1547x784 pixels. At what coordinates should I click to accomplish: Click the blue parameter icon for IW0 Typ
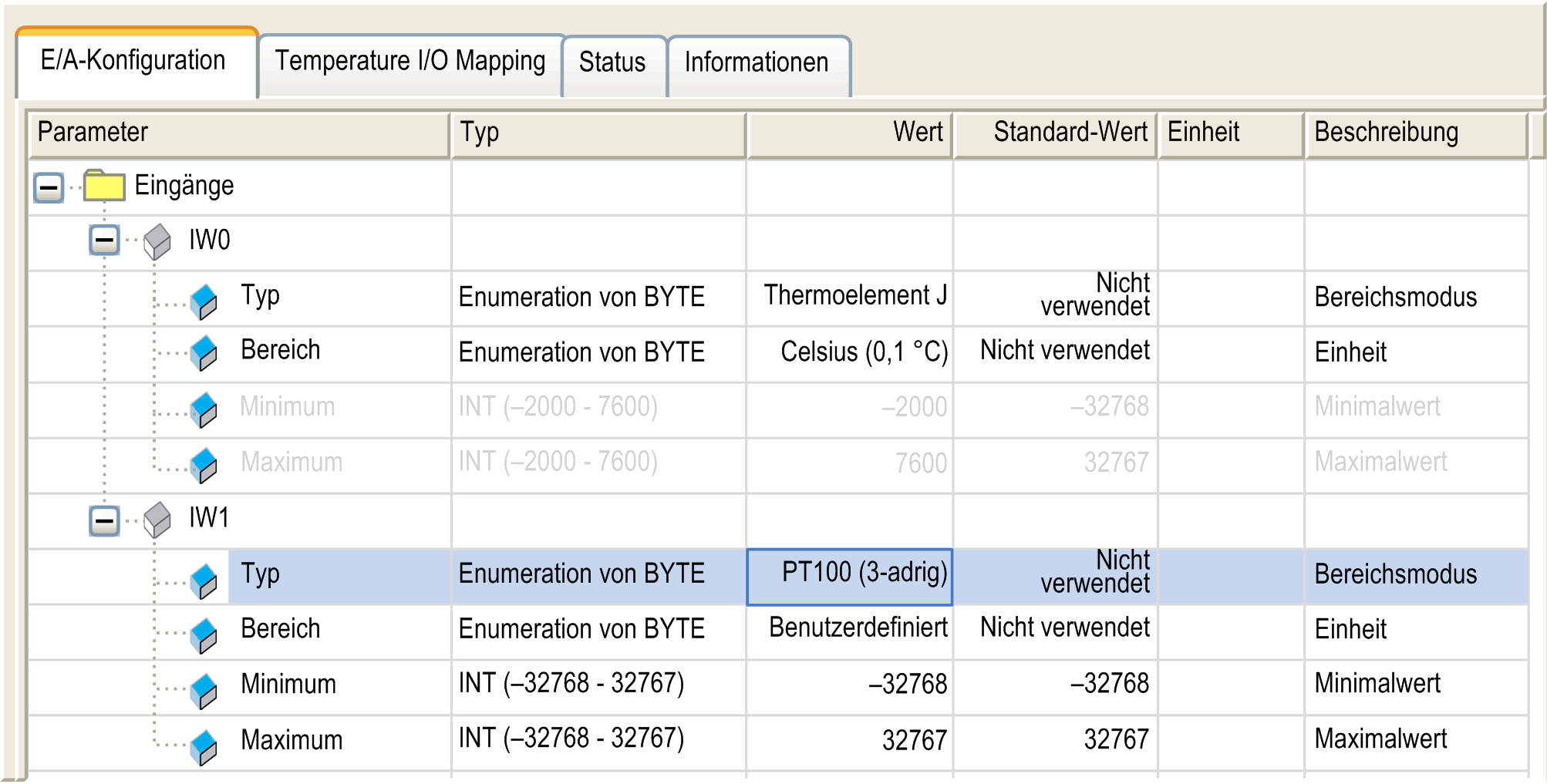tap(204, 301)
